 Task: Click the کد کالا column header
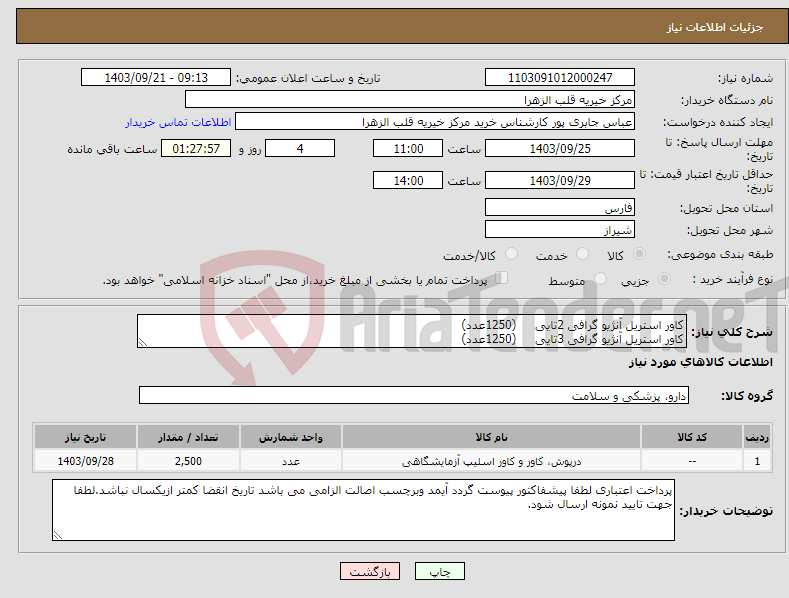coord(692,437)
